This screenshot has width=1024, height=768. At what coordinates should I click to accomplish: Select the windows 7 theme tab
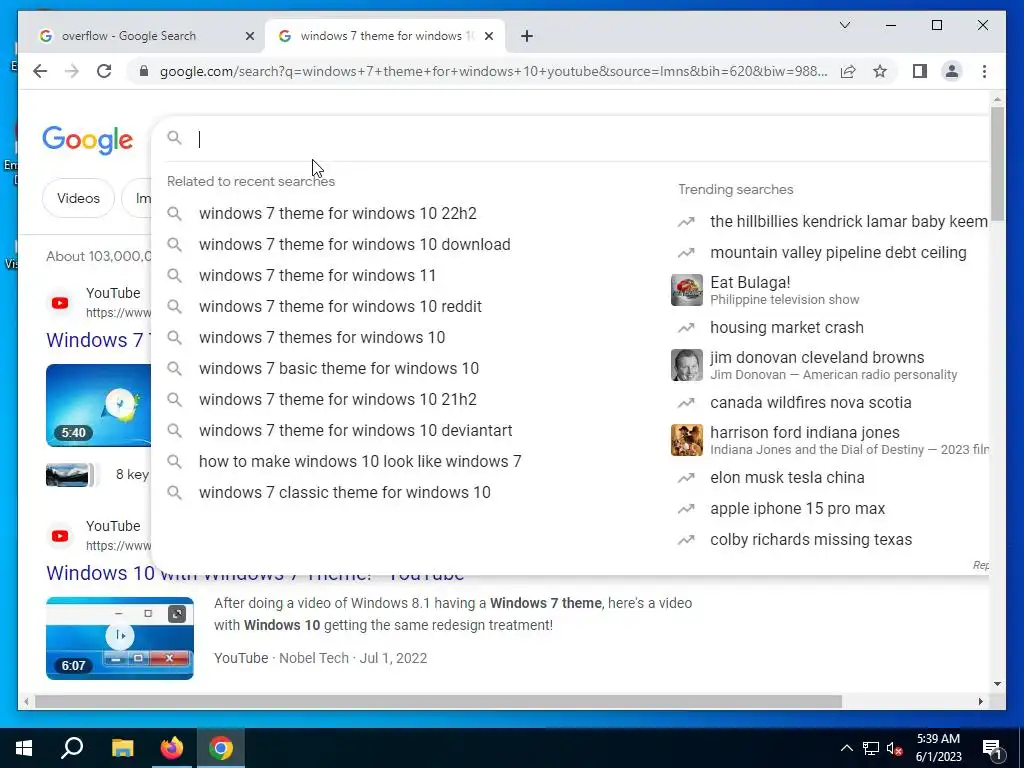tap(384, 36)
